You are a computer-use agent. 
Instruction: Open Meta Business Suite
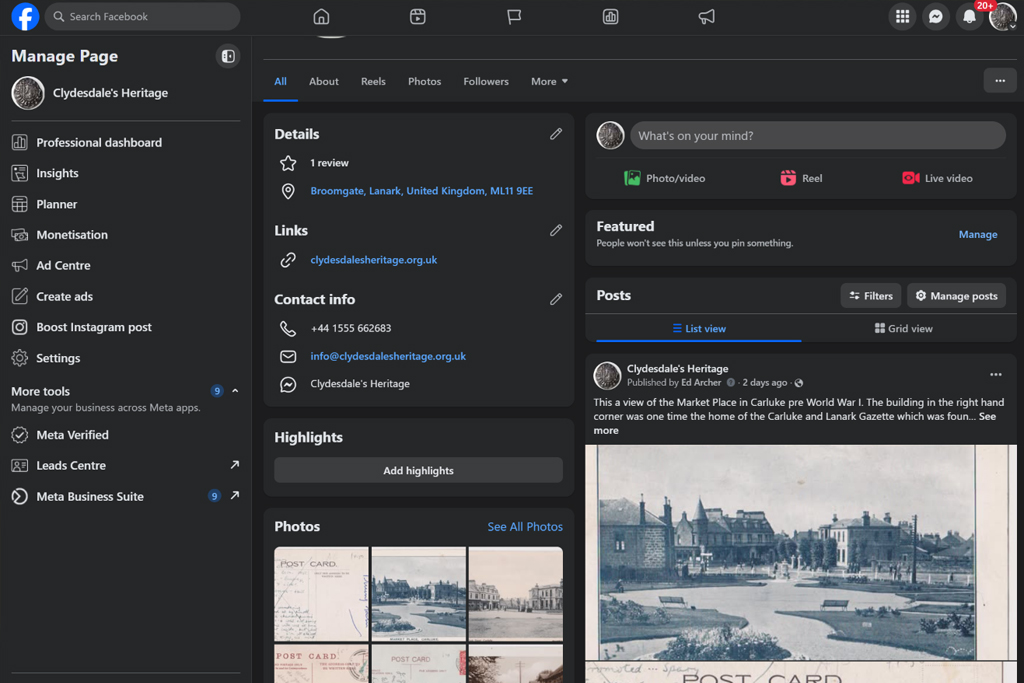125,496
